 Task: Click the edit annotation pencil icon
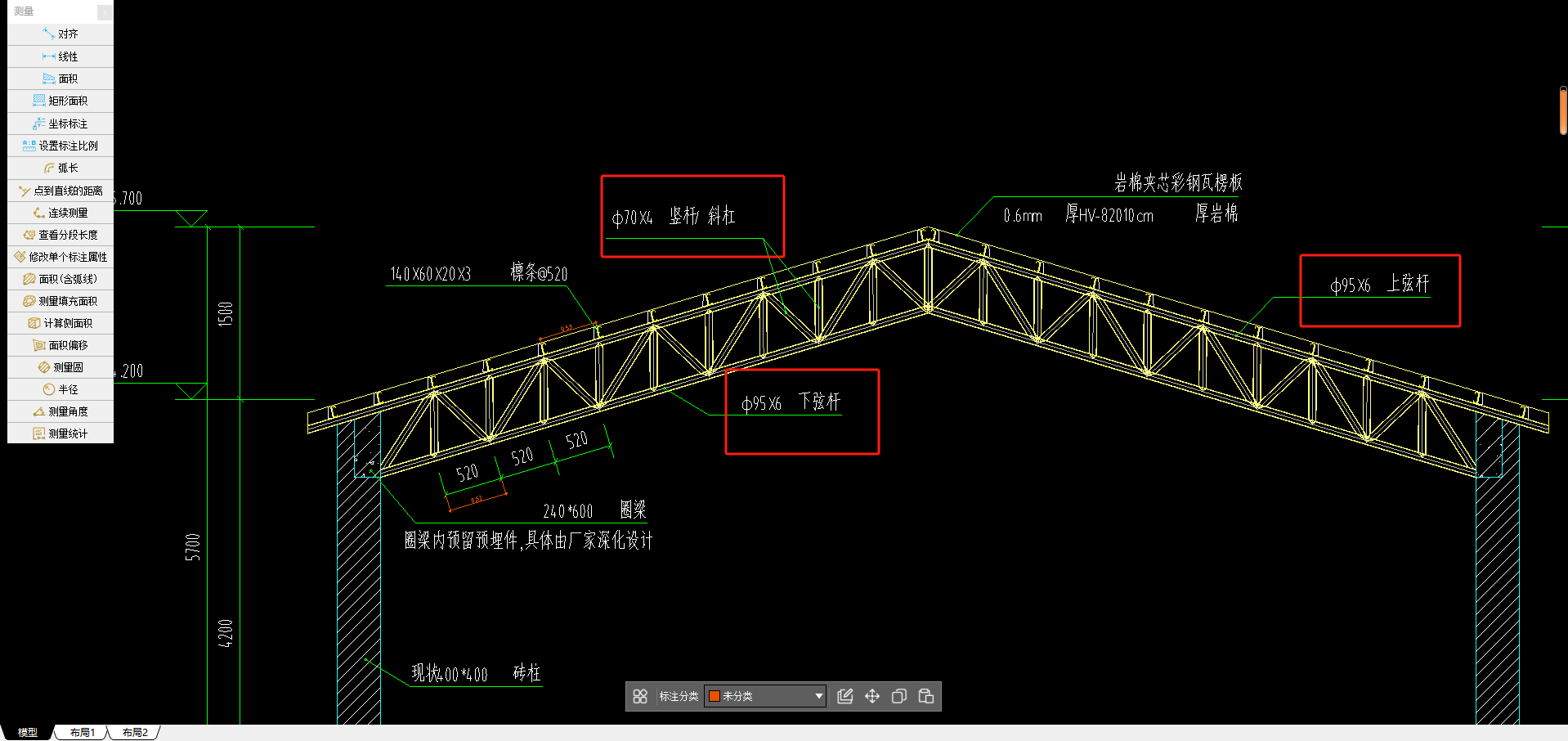pyautogui.click(x=845, y=696)
